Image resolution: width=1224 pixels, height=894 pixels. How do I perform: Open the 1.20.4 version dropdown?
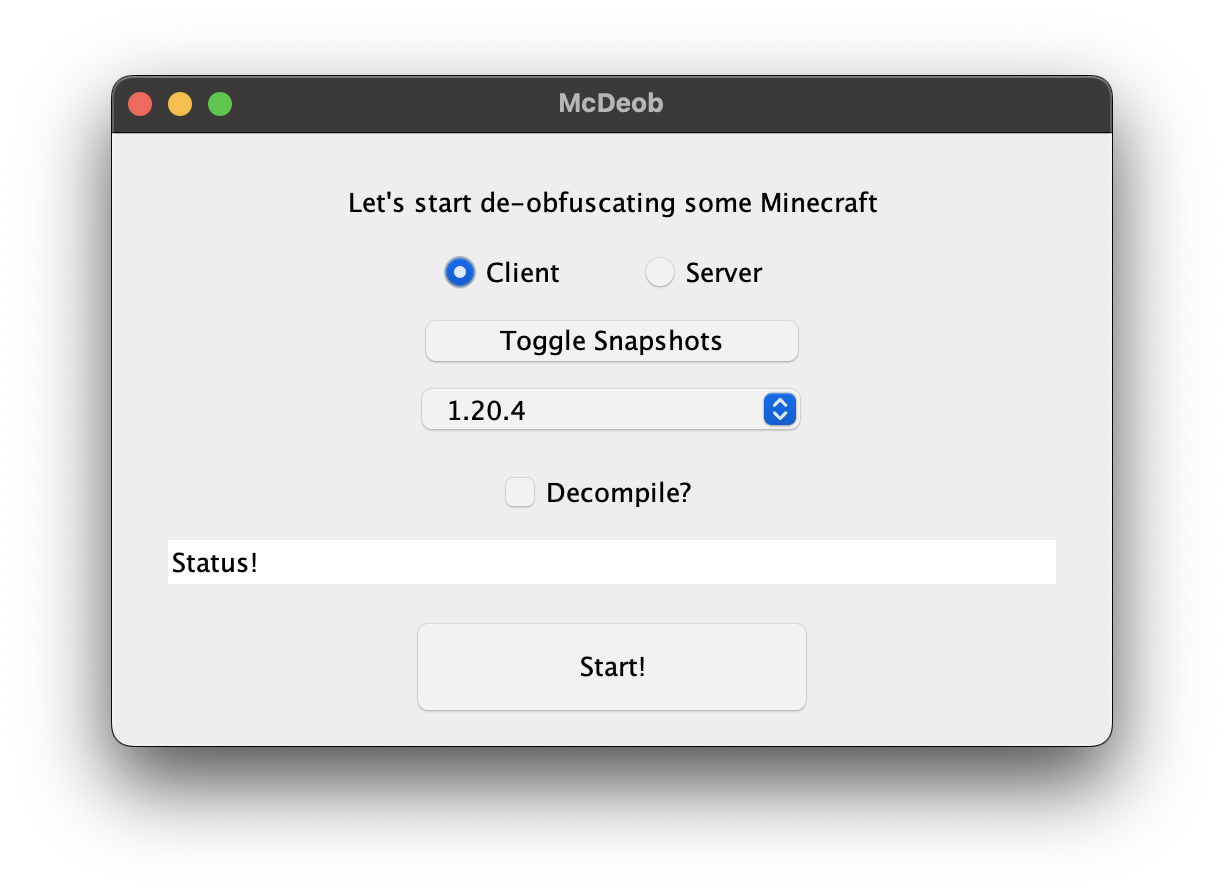pos(610,410)
